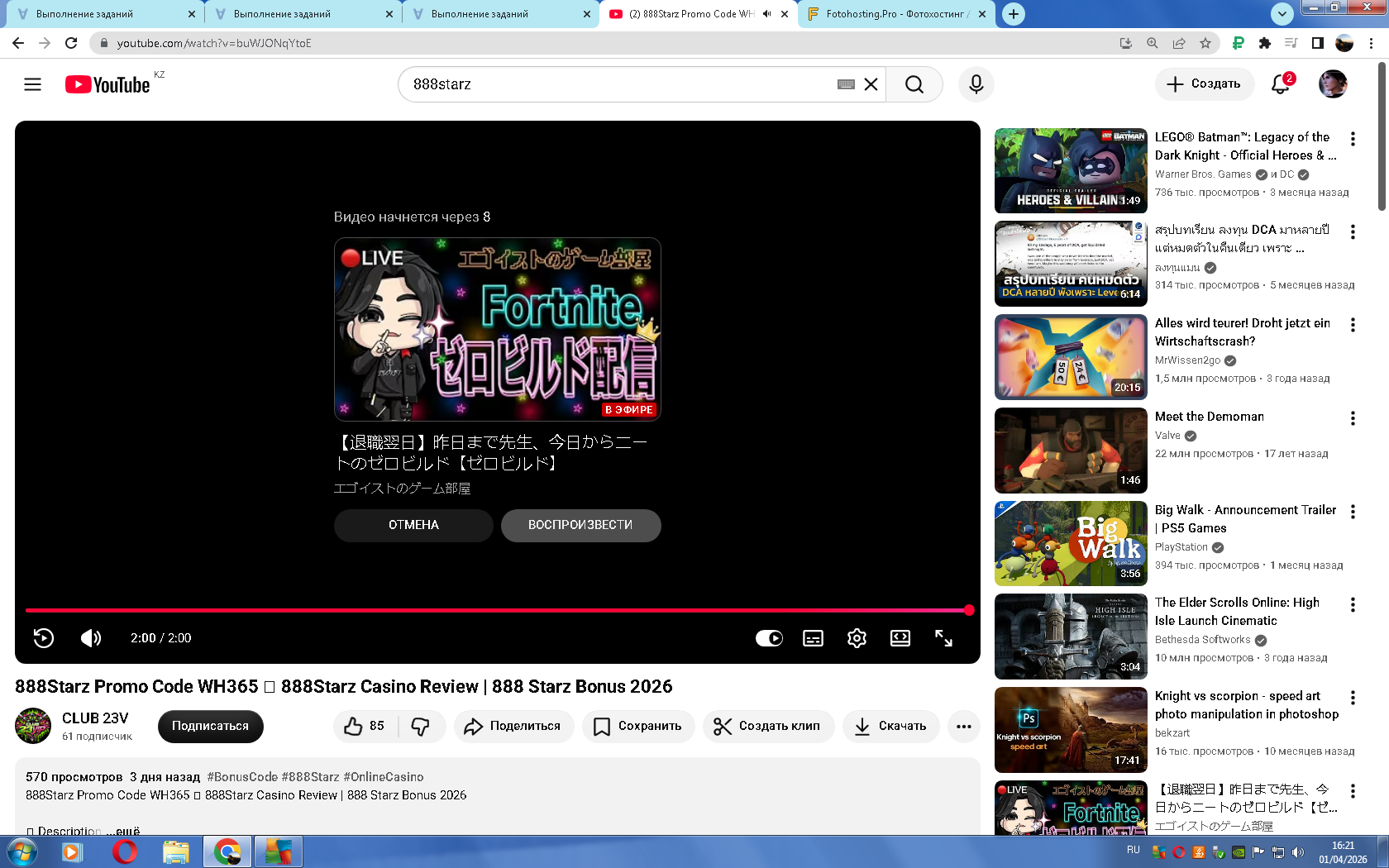Screen dimensions: 1389x868
Task: Like the video with 85 likes
Action: coord(365,726)
